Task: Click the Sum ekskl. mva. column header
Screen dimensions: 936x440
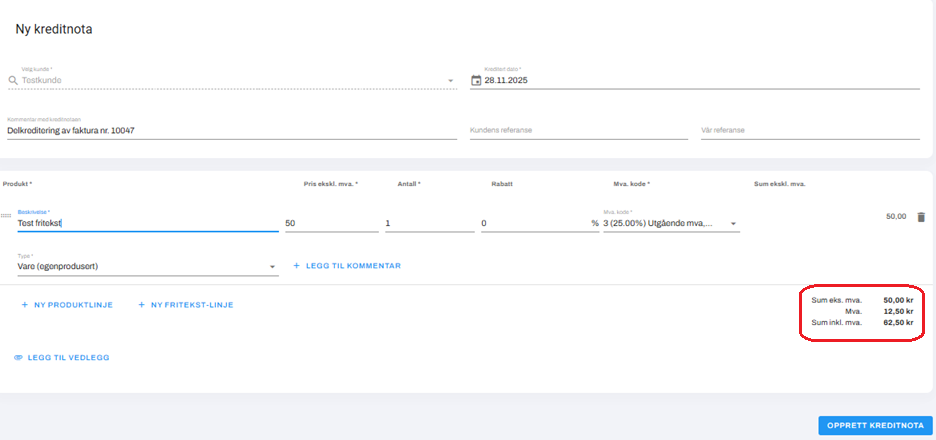Action: 780,184
